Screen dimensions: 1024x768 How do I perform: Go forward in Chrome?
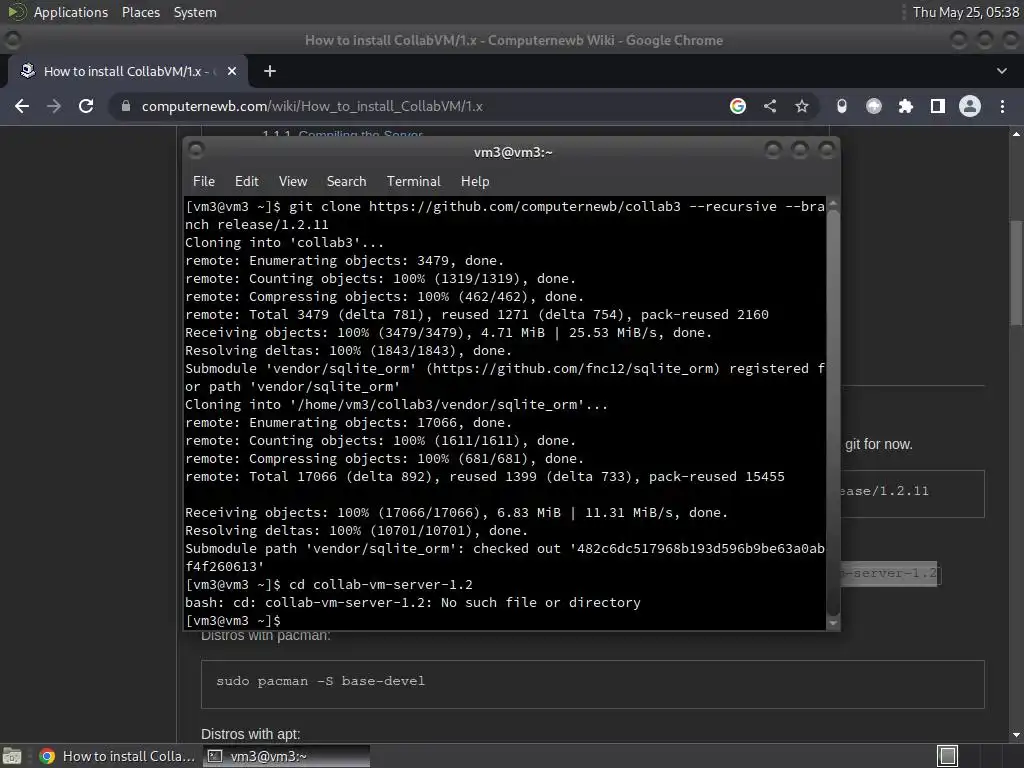pos(54,106)
